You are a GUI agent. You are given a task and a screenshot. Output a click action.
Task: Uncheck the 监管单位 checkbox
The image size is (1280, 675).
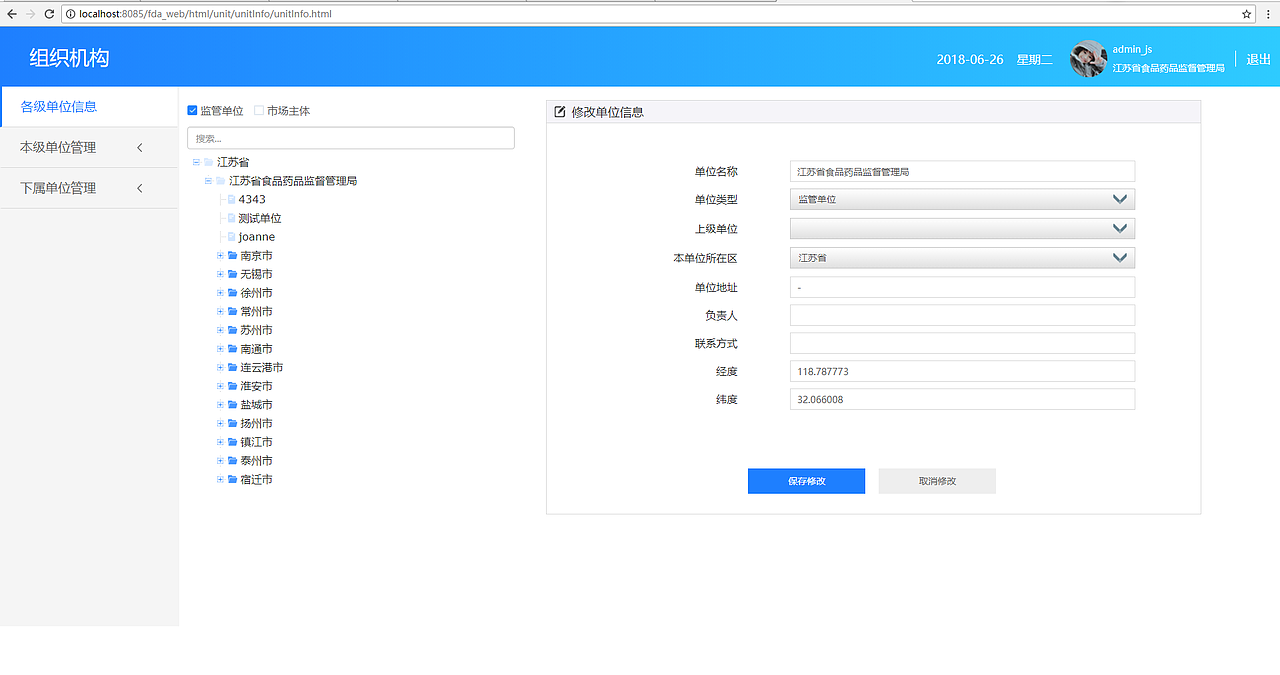pyautogui.click(x=190, y=111)
